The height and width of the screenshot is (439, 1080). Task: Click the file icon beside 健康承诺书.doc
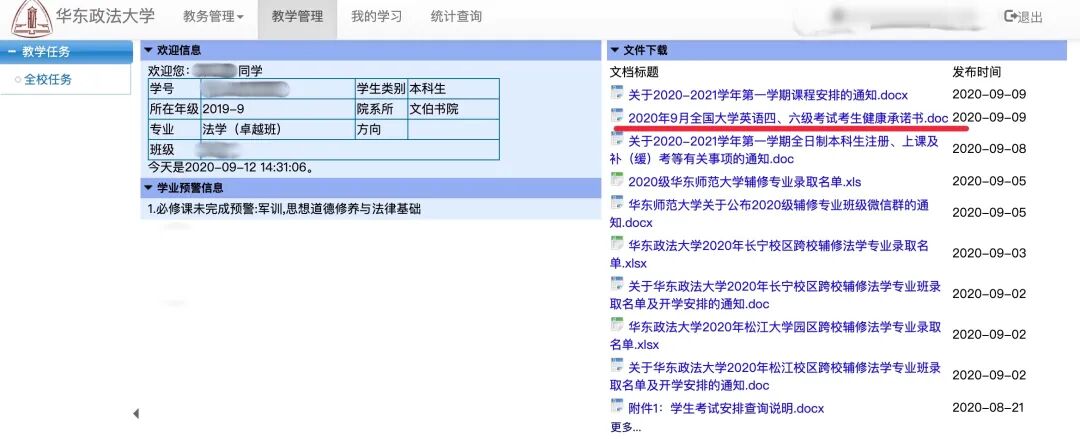tap(616, 116)
